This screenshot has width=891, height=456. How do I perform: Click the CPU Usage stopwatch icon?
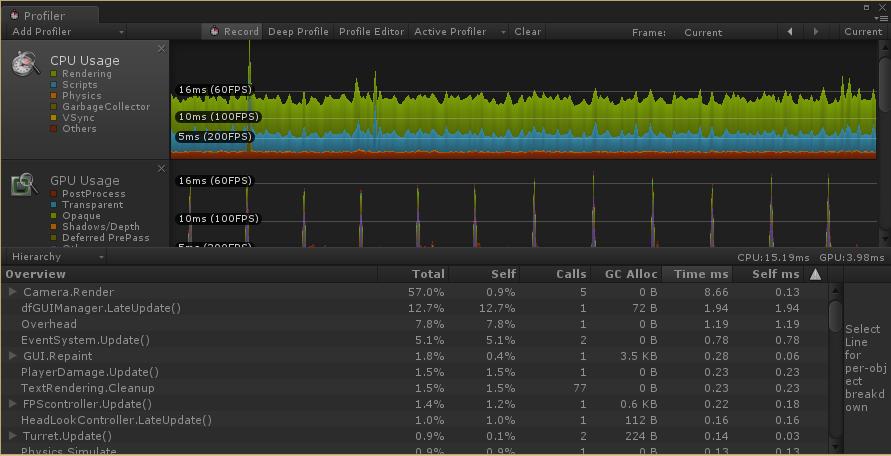26,63
